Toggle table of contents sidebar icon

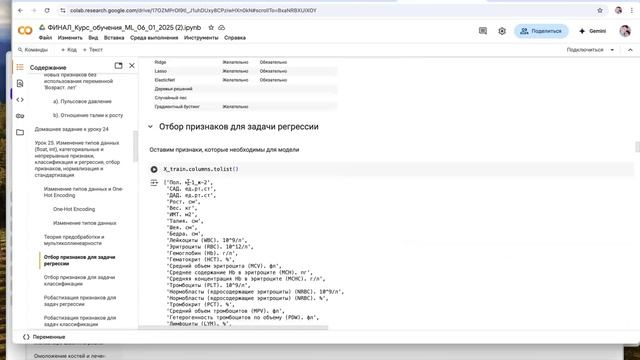tap(20, 67)
